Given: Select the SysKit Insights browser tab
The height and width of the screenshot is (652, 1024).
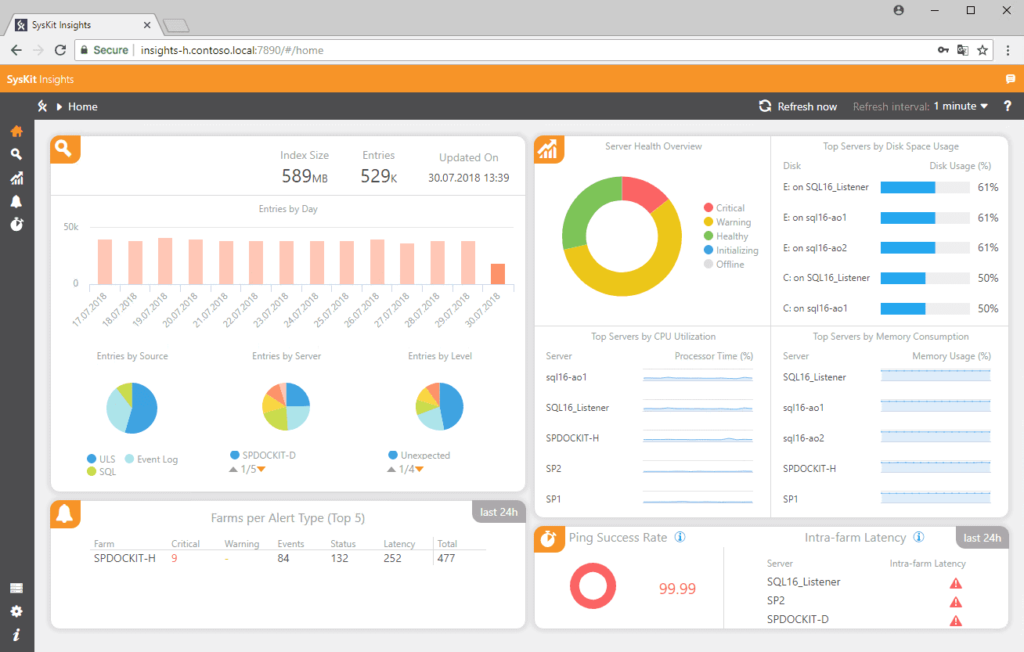Looking at the screenshot, I should (82, 25).
